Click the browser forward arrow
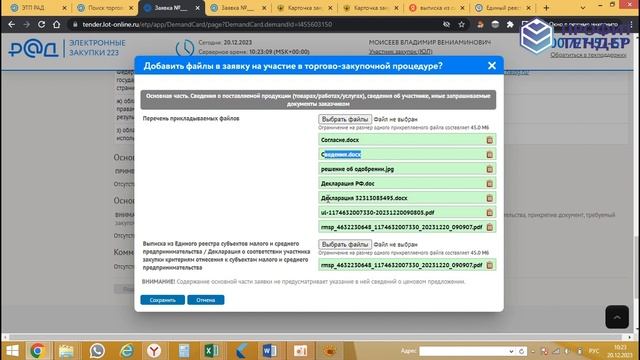The height and width of the screenshot is (360, 640). coord(27,24)
